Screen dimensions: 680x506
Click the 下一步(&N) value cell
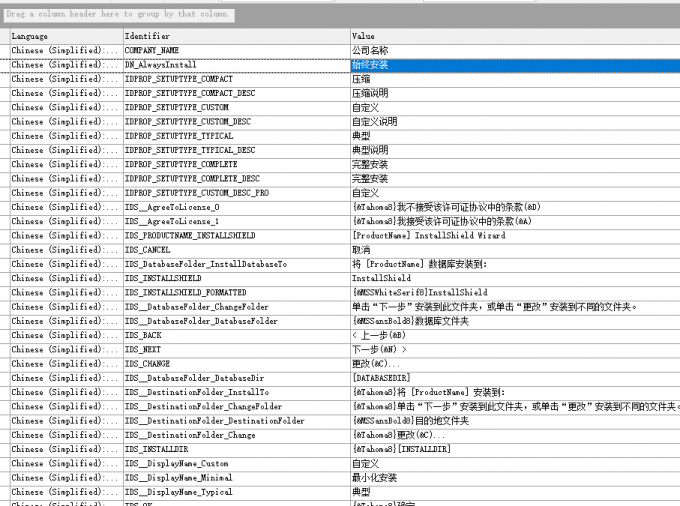click(x=515, y=349)
